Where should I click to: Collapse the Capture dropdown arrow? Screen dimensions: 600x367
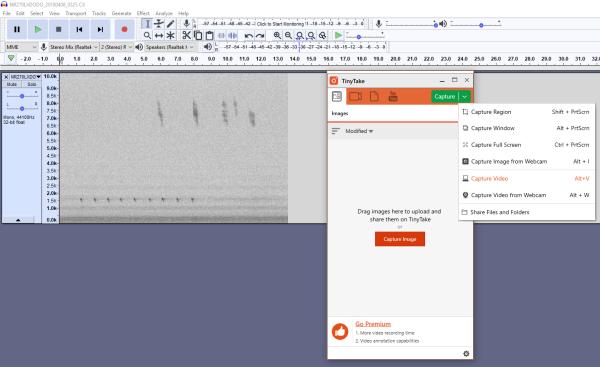pos(464,96)
